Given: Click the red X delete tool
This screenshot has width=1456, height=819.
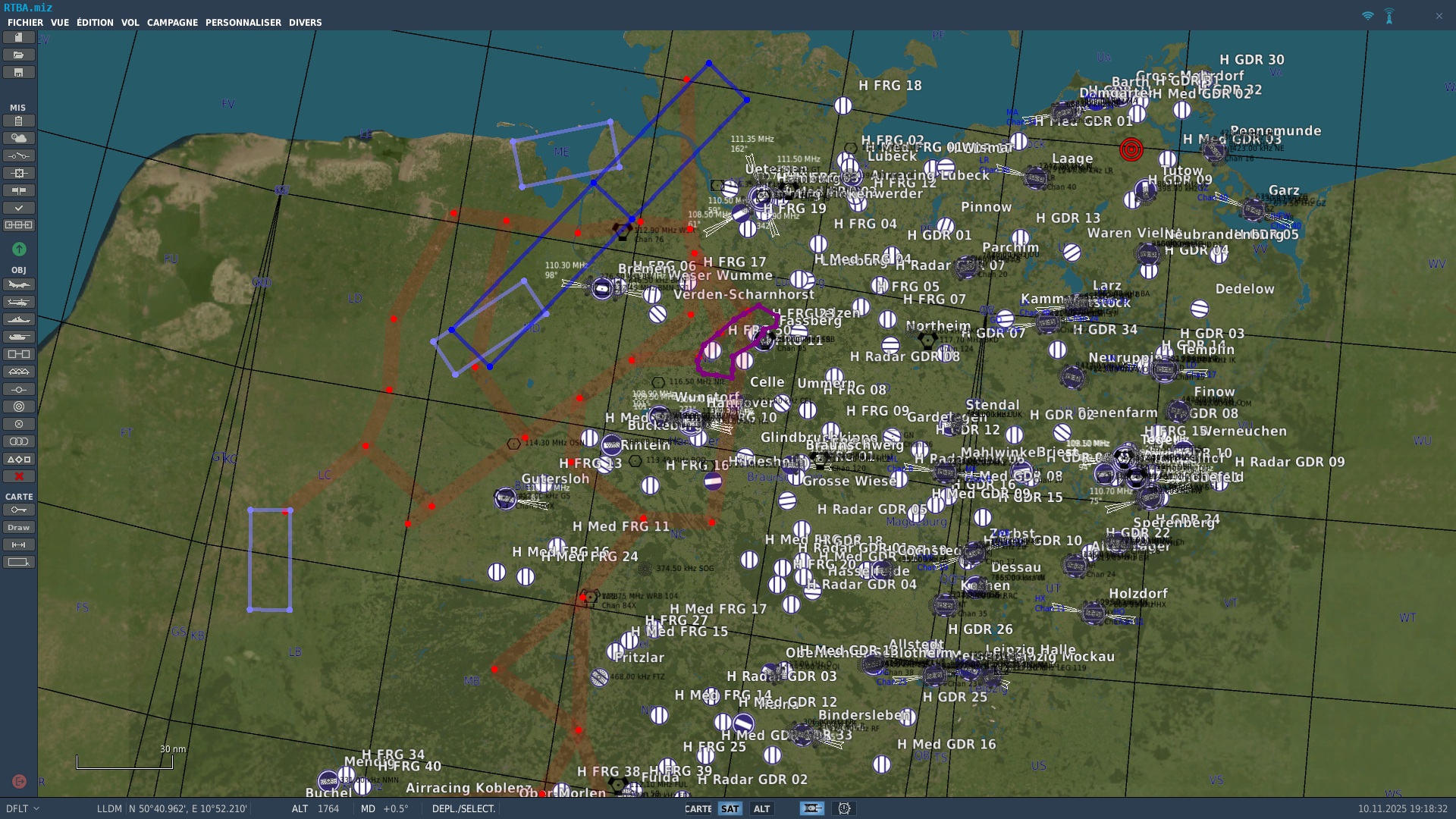Looking at the screenshot, I should point(19,476).
